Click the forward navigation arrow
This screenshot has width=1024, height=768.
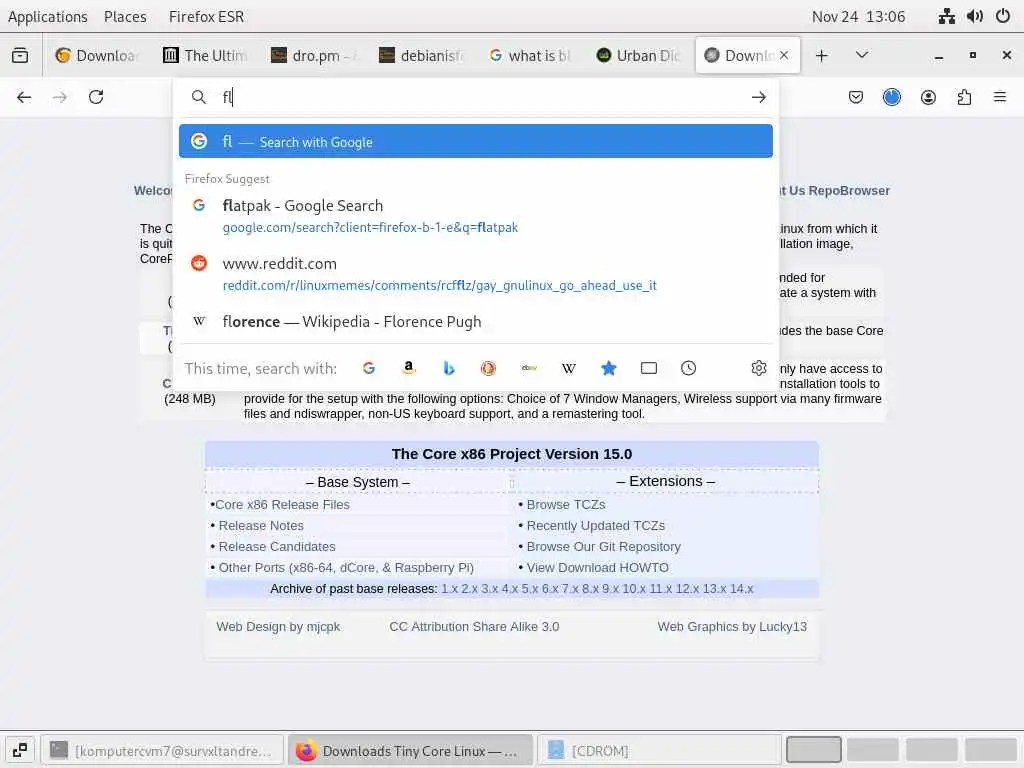point(59,97)
